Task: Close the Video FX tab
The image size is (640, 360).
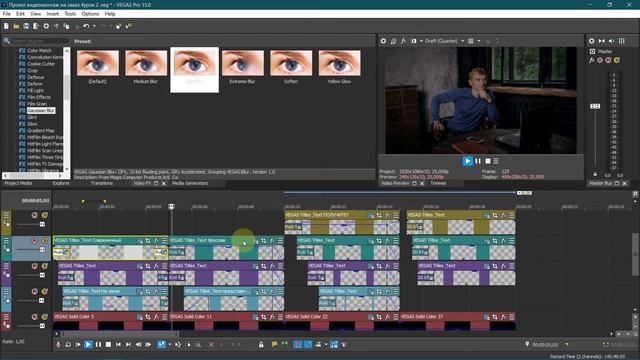Action: click(164, 184)
